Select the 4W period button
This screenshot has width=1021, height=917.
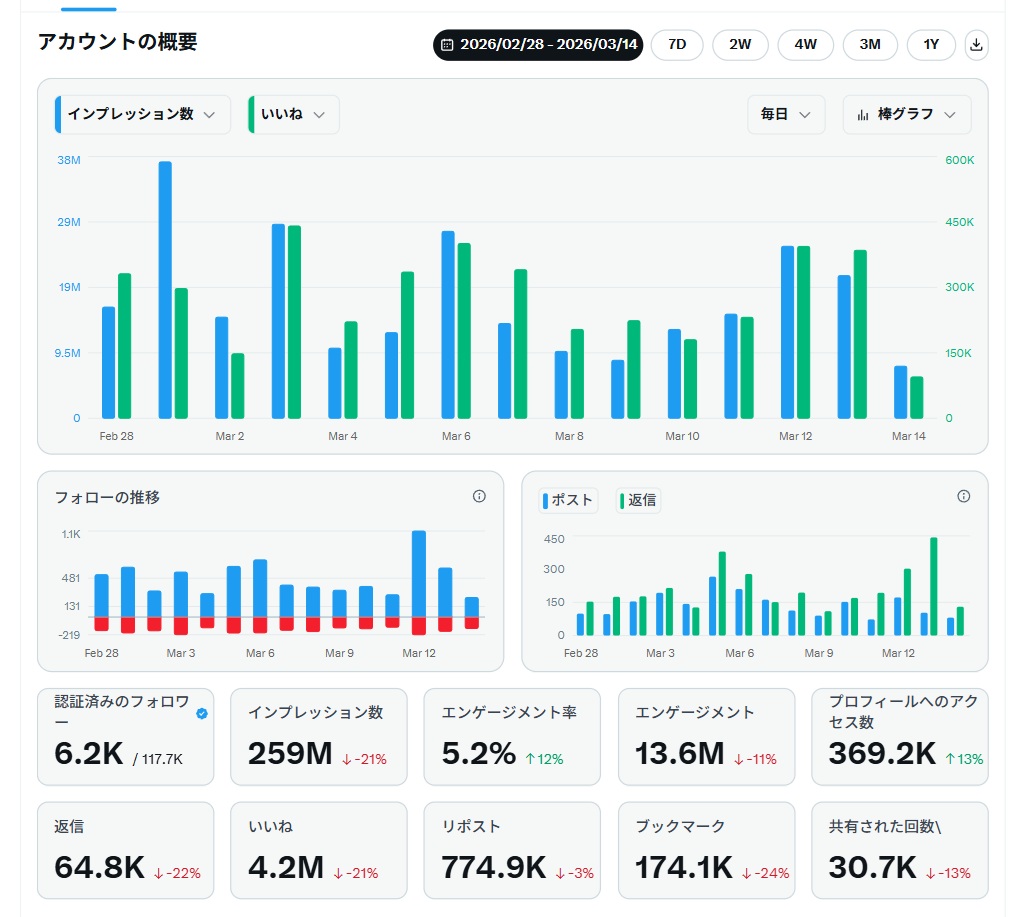point(805,44)
